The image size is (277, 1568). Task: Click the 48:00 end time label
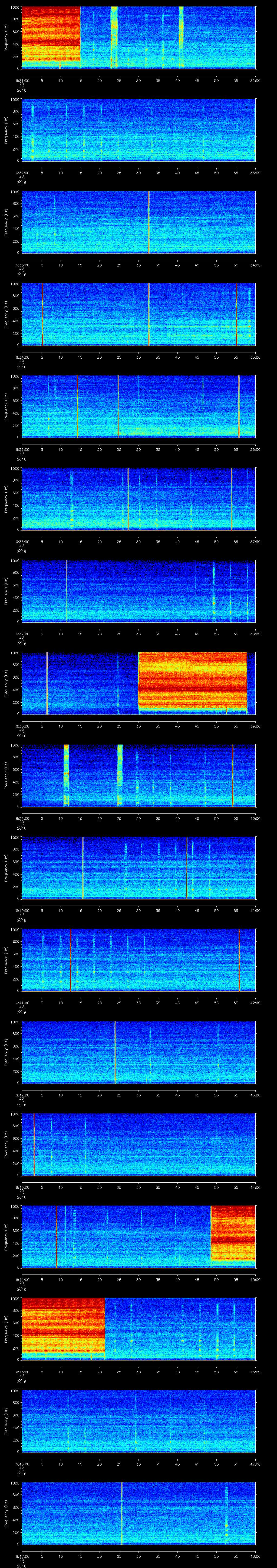[255, 1556]
